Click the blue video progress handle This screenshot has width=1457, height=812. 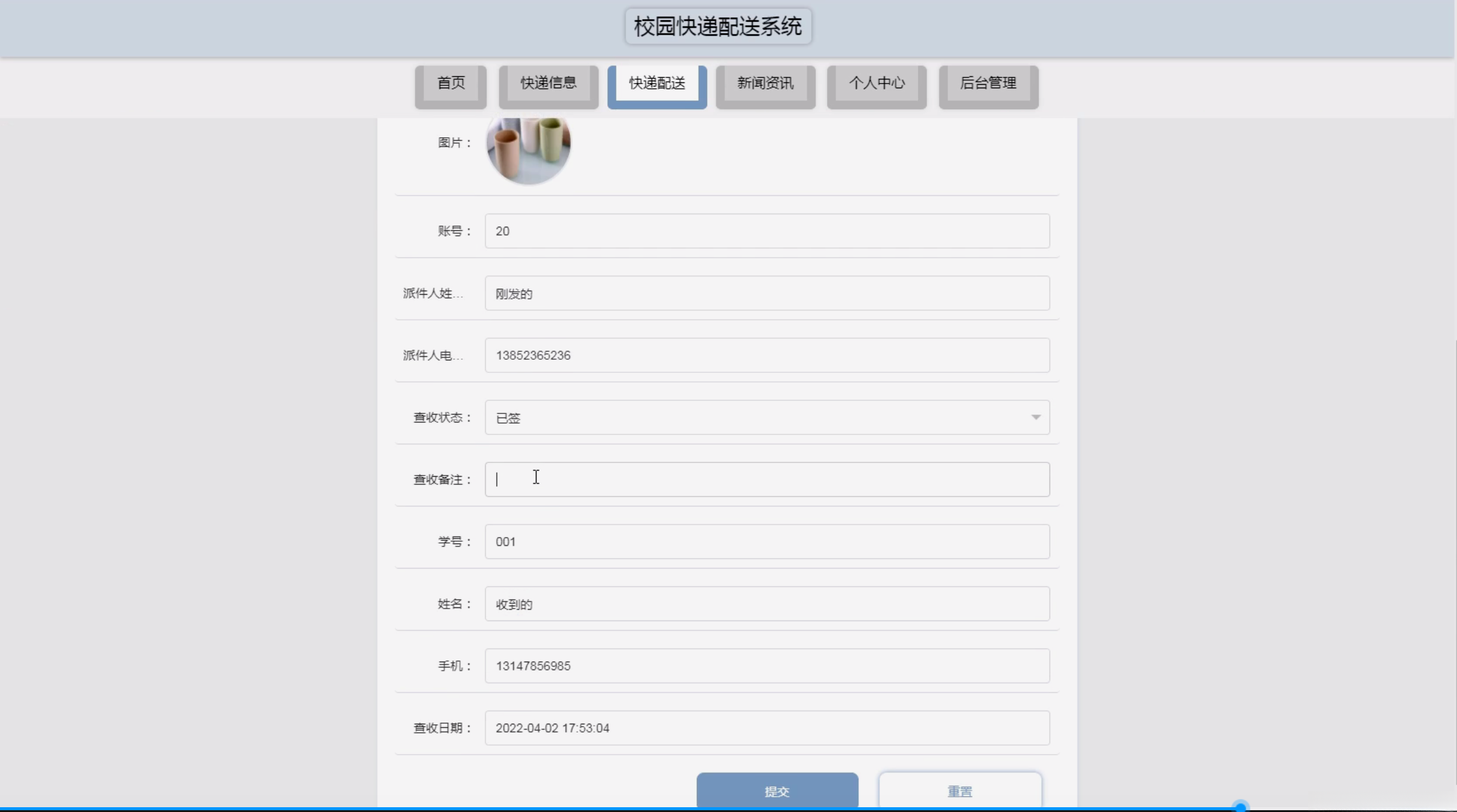click(1240, 807)
